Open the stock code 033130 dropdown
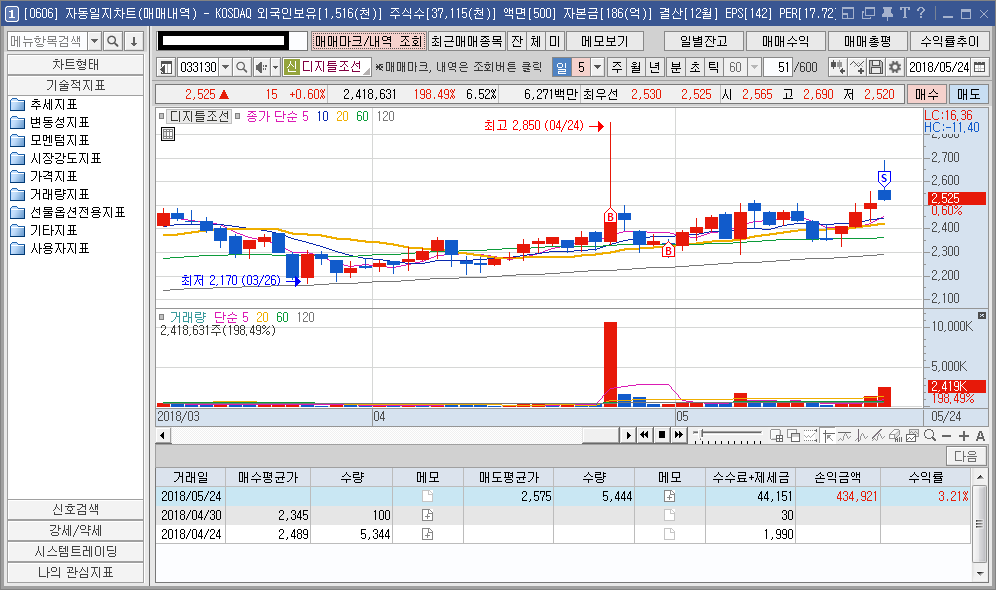 (225, 67)
